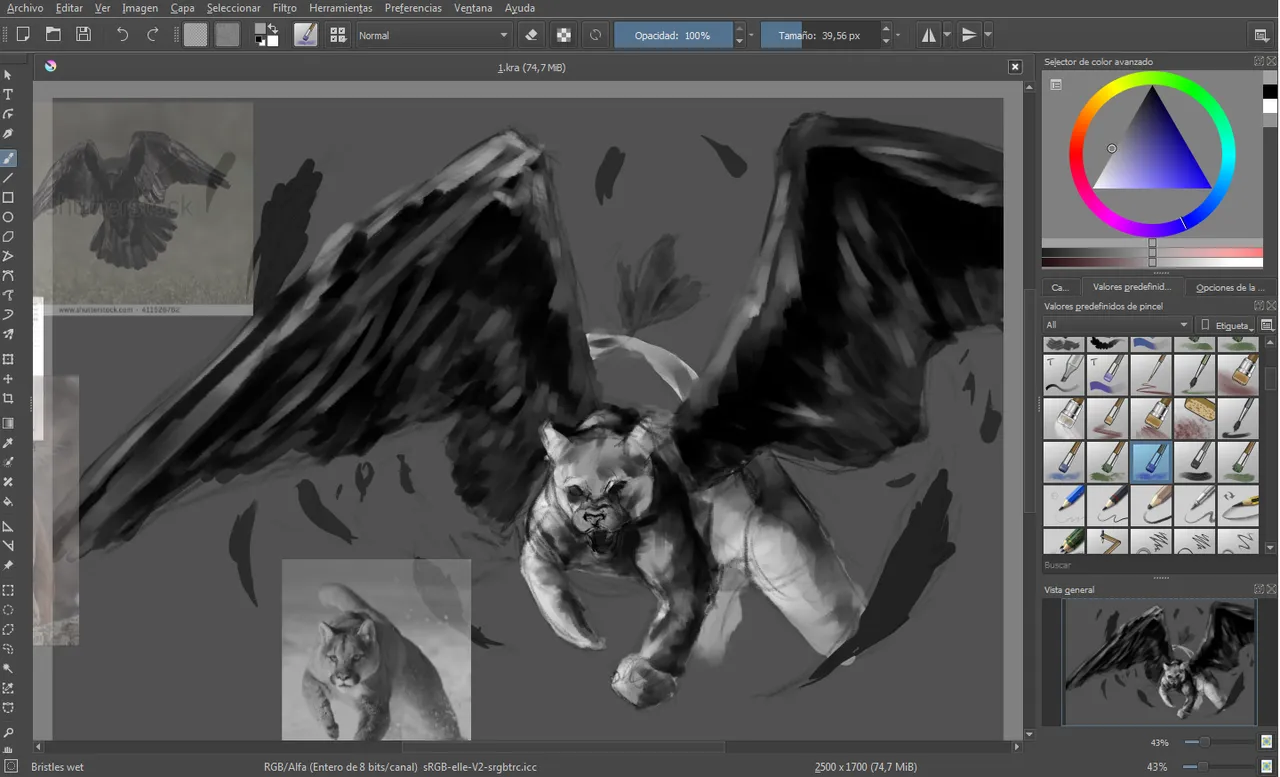Open the Capa menu

click(x=182, y=8)
